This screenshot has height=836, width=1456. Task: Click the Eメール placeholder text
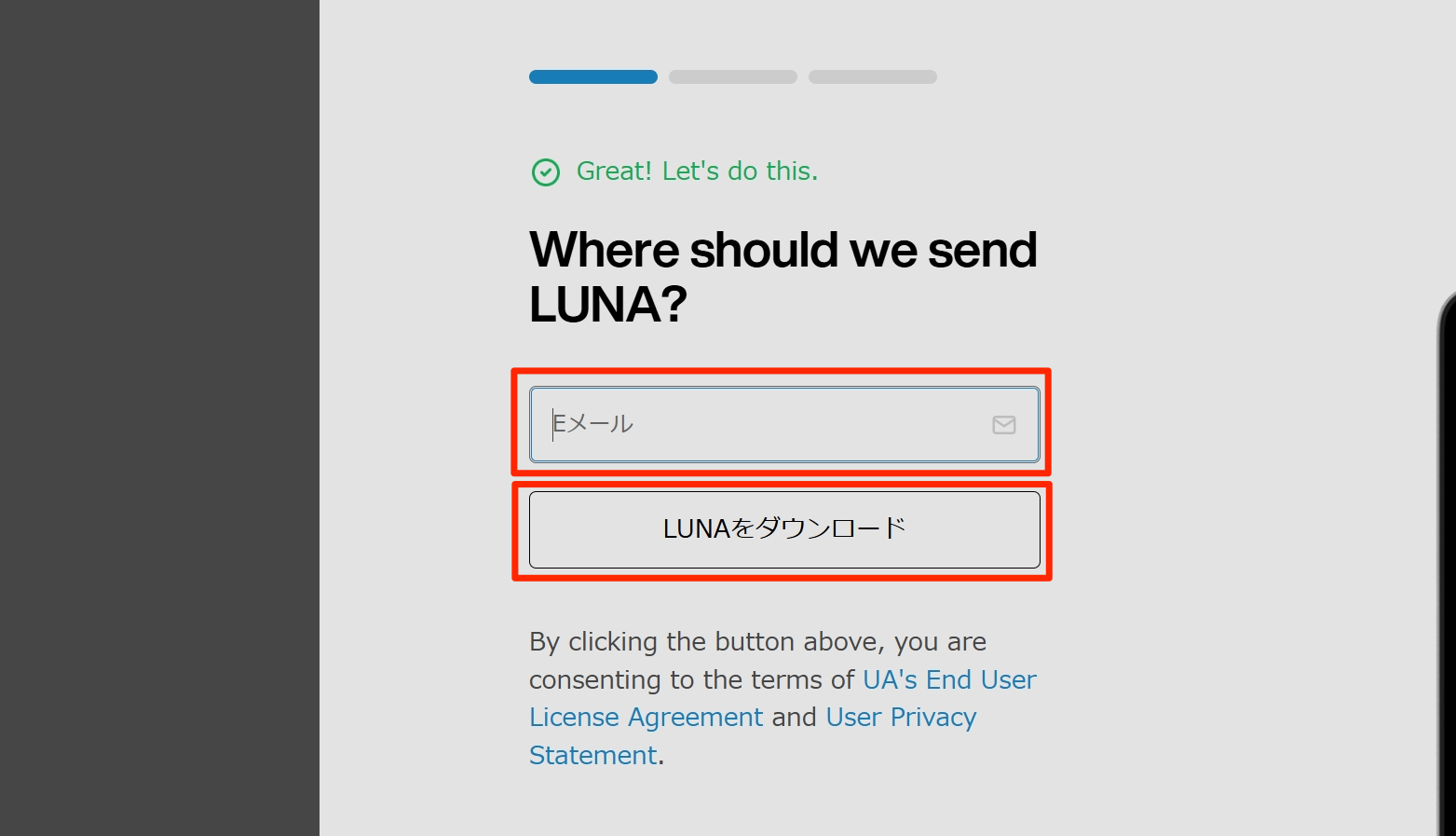[x=592, y=424]
